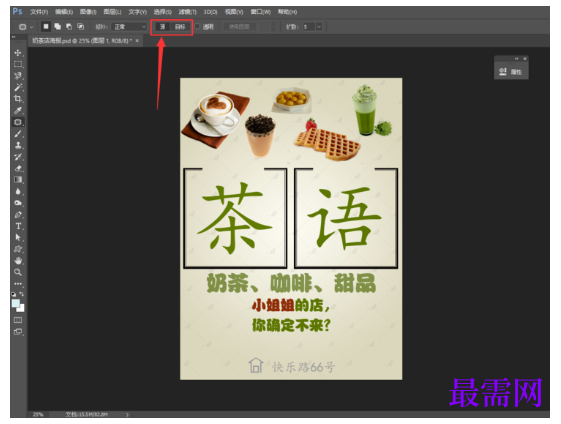Open the Edit Toolbar three-dots menu
This screenshot has width=561, height=424.
point(18,284)
